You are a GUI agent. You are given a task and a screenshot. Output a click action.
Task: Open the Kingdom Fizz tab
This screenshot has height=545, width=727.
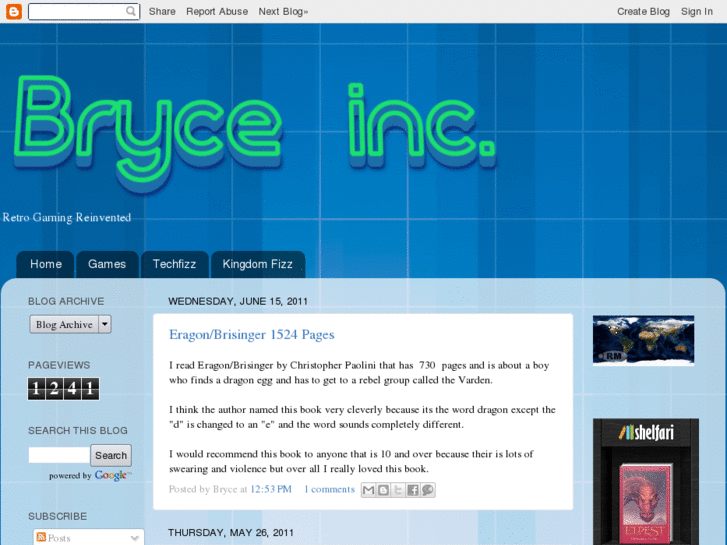(x=258, y=264)
